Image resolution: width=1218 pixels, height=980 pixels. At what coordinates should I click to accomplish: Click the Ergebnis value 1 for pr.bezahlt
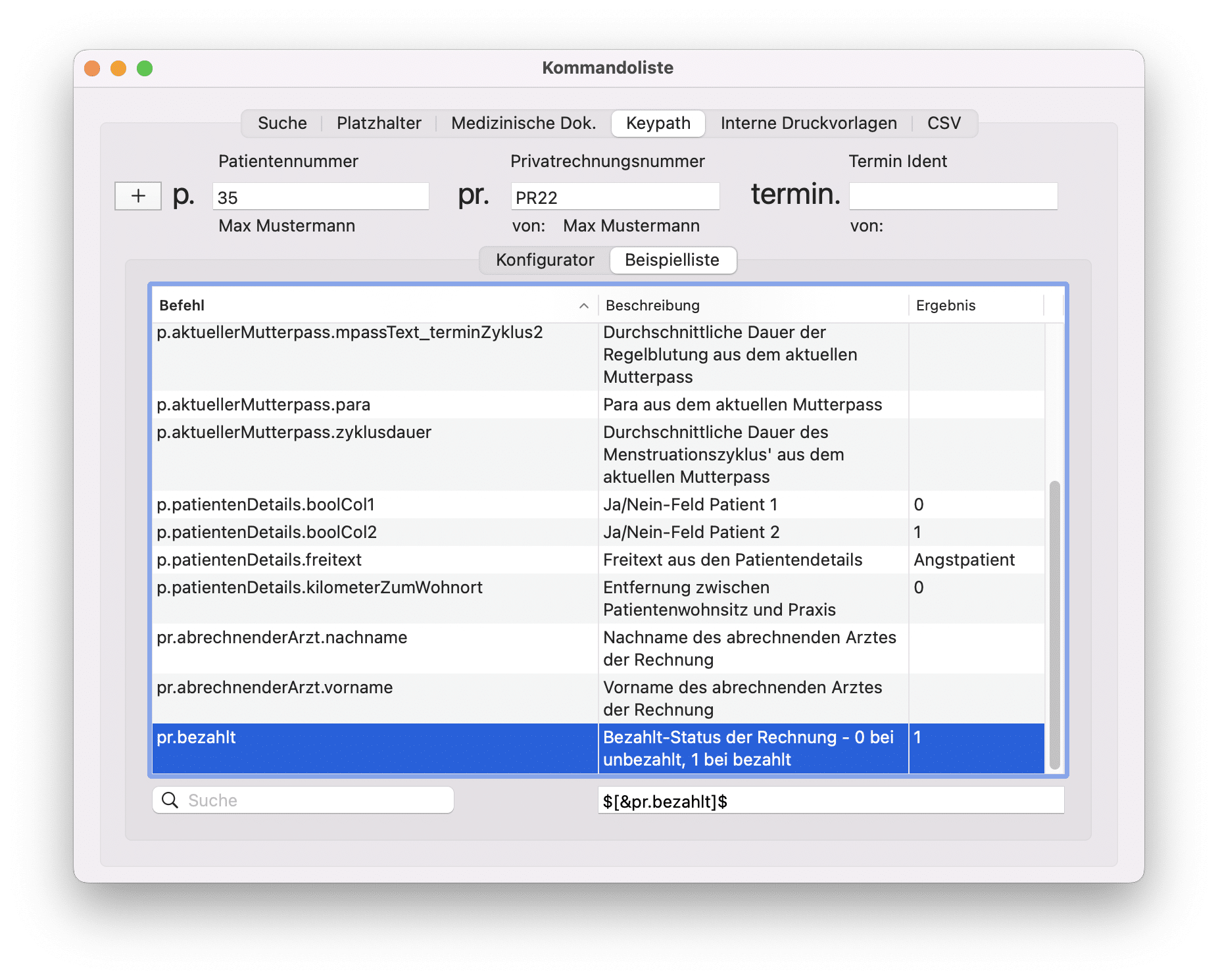(917, 737)
